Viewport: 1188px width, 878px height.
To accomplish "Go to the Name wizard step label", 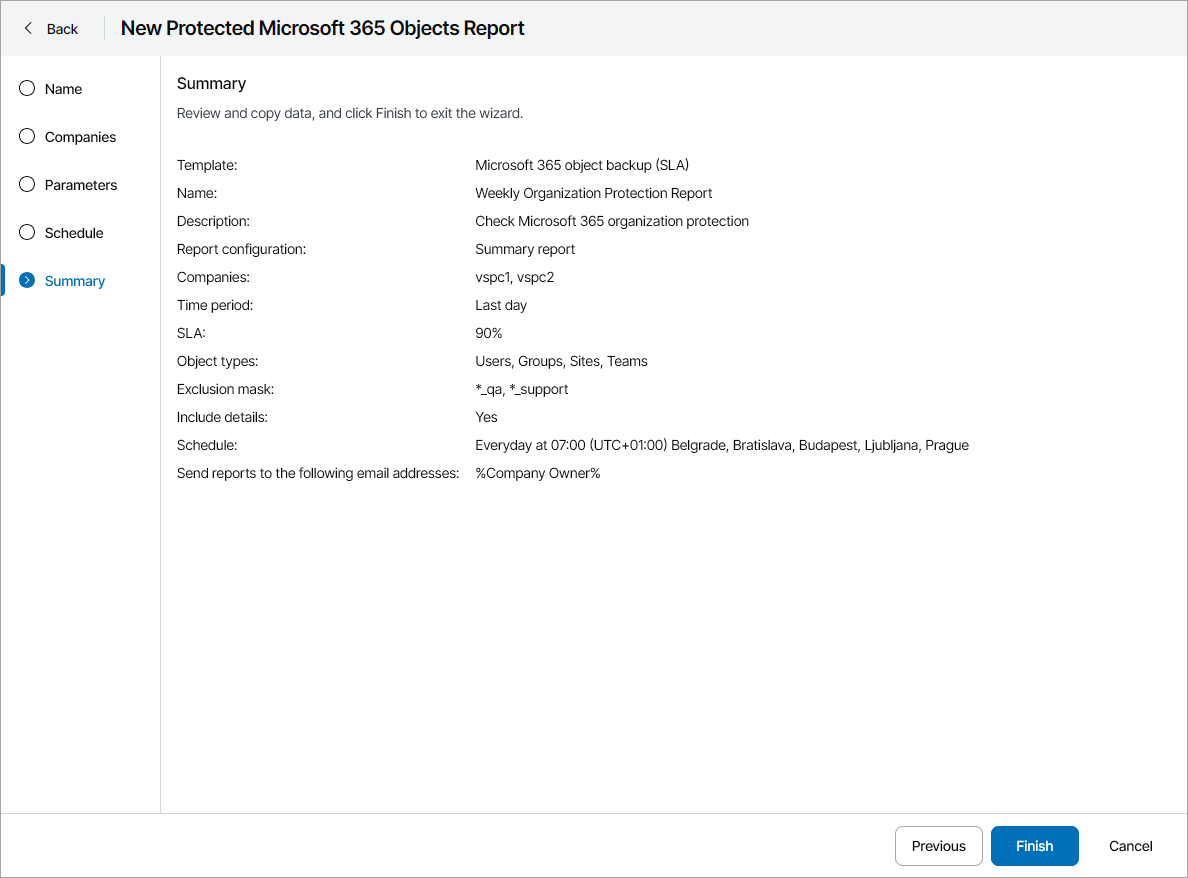I will pyautogui.click(x=63, y=89).
